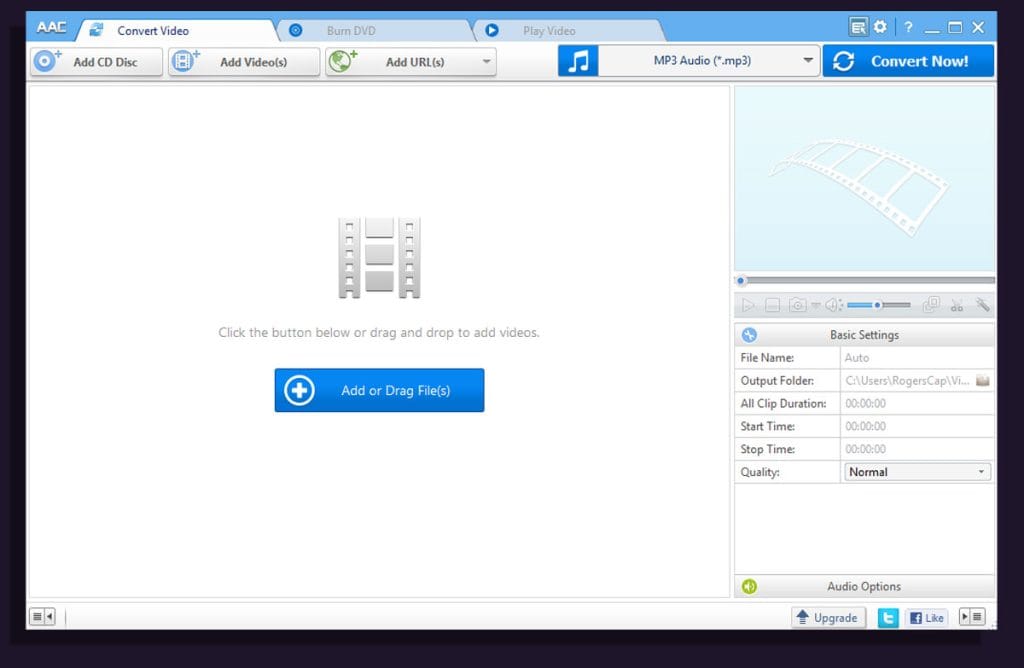Click Convert Now! button
1024x668 pixels.
click(908, 61)
